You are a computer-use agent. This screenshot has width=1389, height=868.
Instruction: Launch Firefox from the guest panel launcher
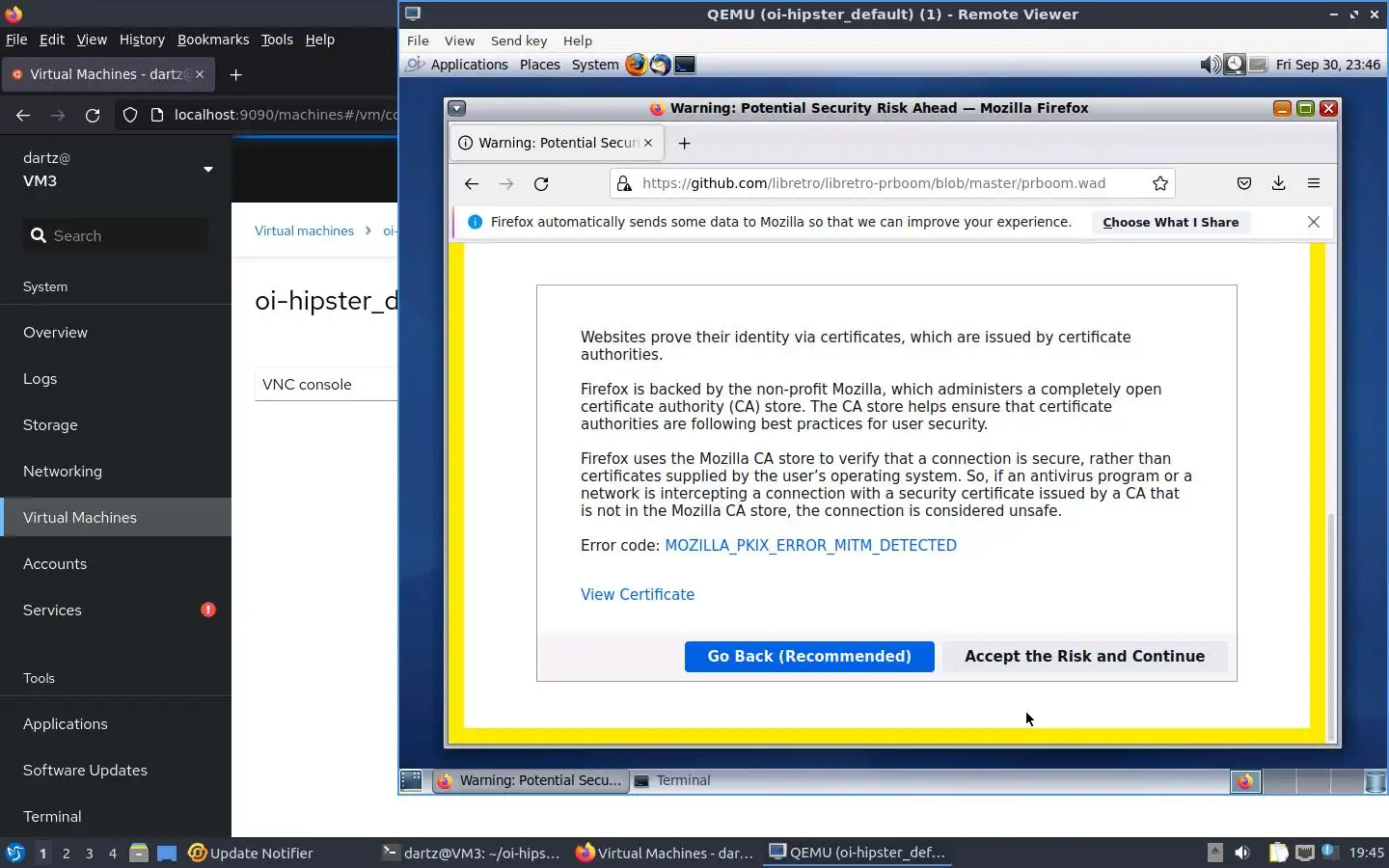[636, 65]
